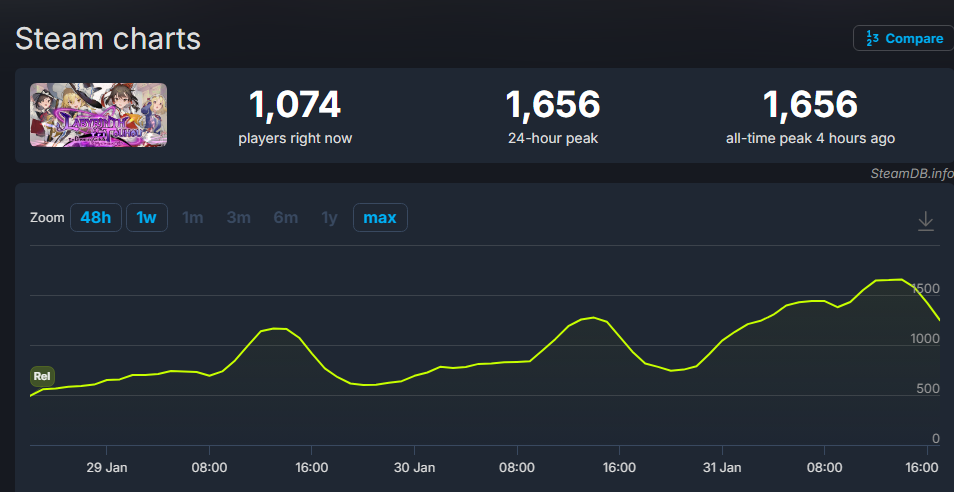
Task: Click the all-time peak 4 hours ago text
Action: pos(810,139)
